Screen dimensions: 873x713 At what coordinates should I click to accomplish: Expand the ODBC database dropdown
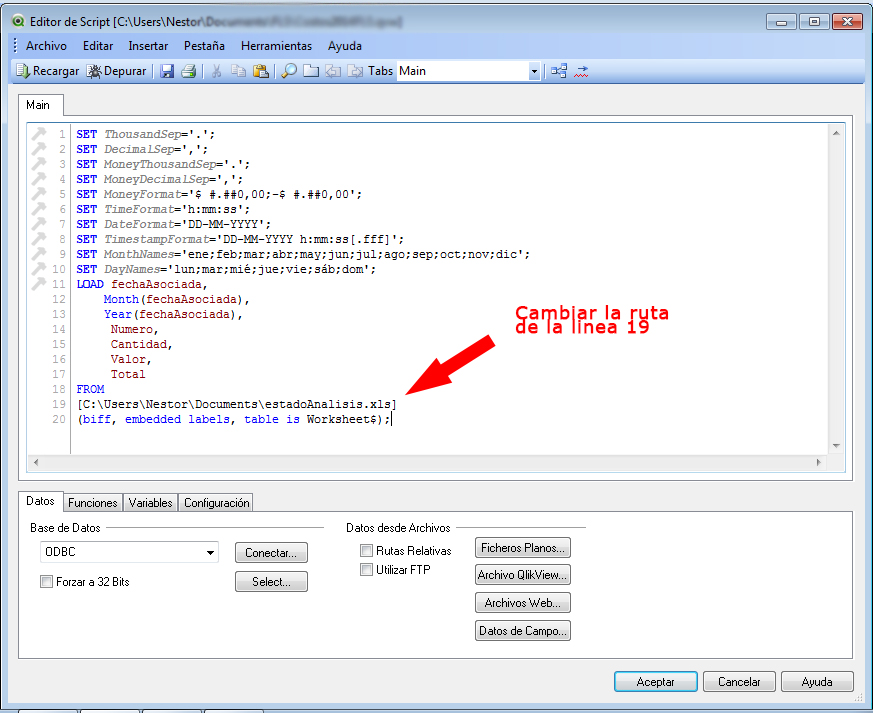(x=210, y=552)
